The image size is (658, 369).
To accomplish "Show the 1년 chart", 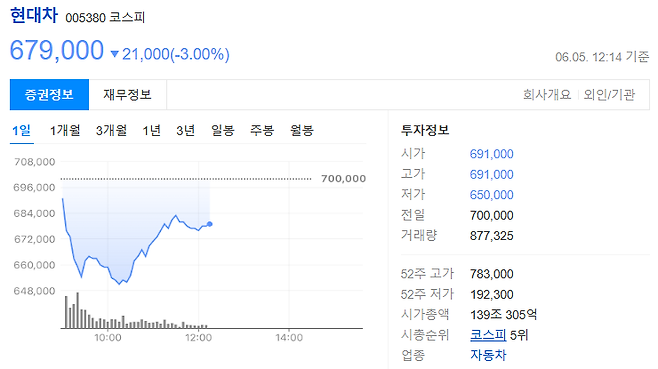I will click(x=151, y=131).
